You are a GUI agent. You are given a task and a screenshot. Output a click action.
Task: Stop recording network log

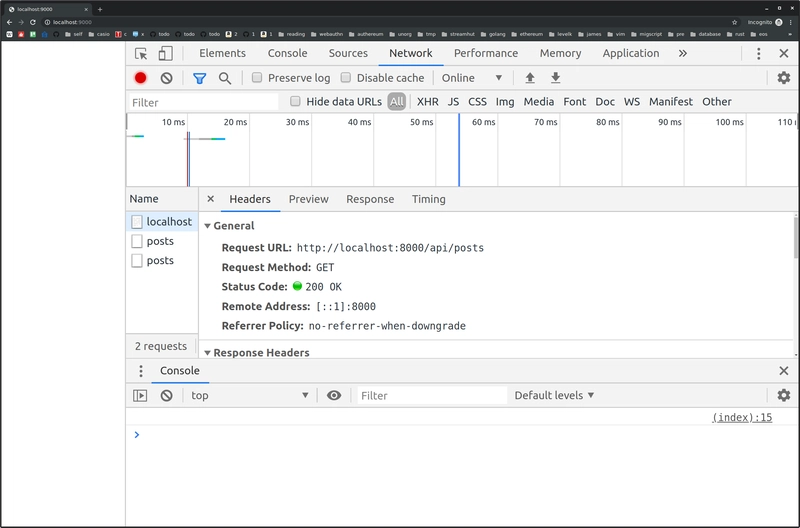point(140,78)
